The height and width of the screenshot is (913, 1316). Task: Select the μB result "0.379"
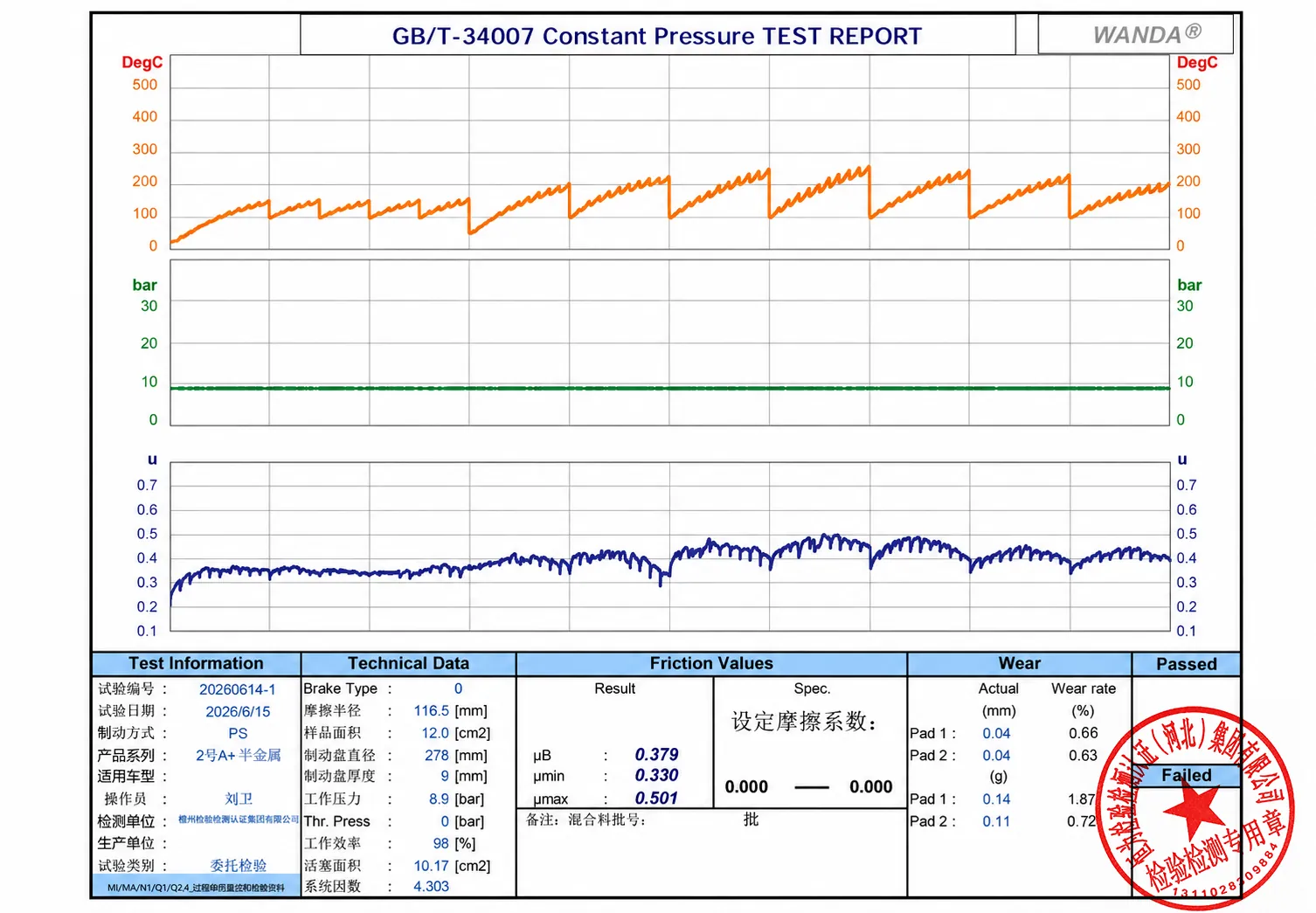656,754
